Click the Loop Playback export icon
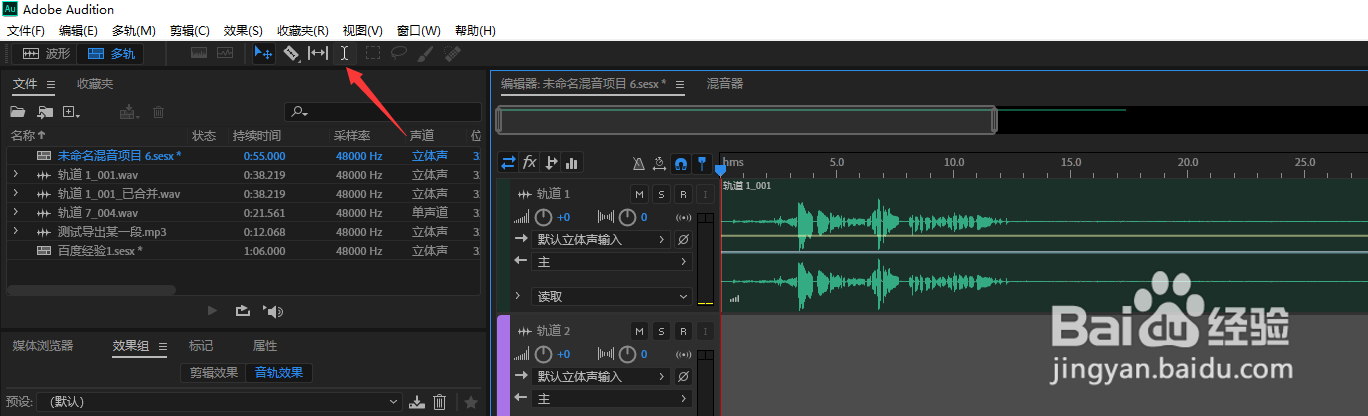1368x416 pixels. (x=242, y=311)
